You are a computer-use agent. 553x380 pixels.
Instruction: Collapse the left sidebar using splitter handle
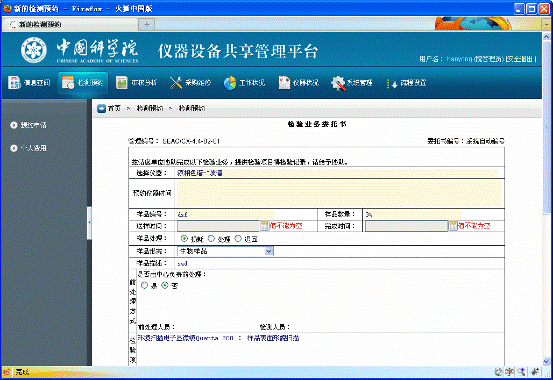point(89,223)
